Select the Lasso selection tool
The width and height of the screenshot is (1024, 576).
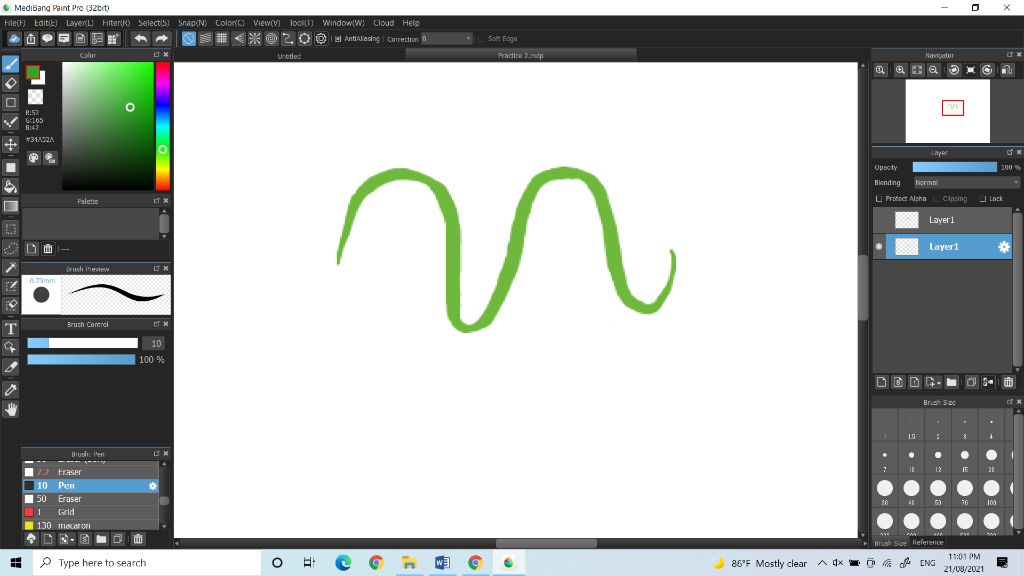tap(10, 248)
